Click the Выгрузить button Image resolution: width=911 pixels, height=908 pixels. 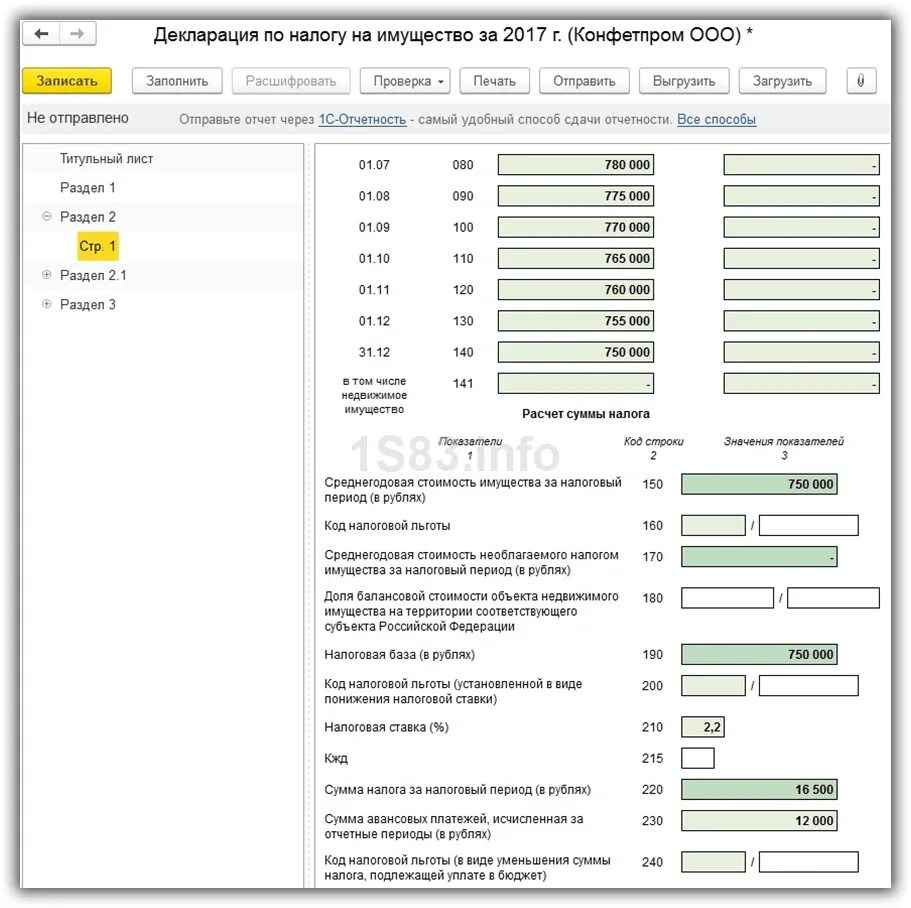pyautogui.click(x=684, y=81)
